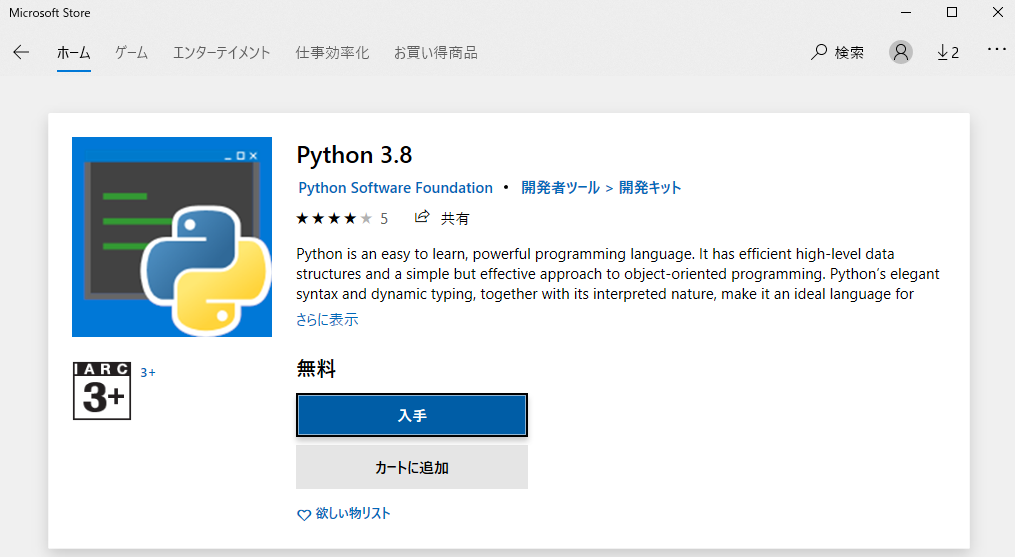Screen dimensions: 1015x557
Task: Click the four-star rating stars
Action: (x=334, y=218)
